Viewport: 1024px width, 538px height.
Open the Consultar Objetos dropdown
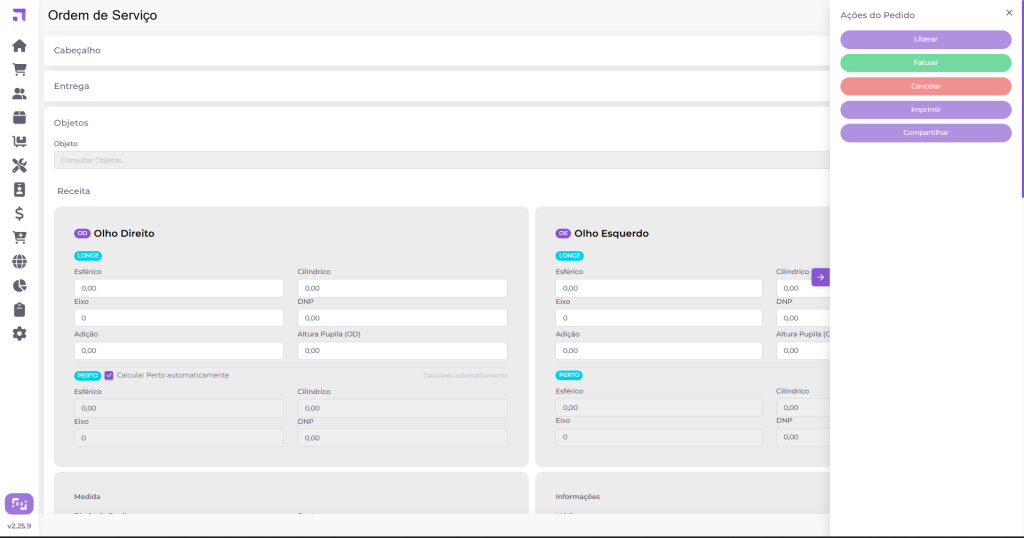pyautogui.click(x=440, y=160)
